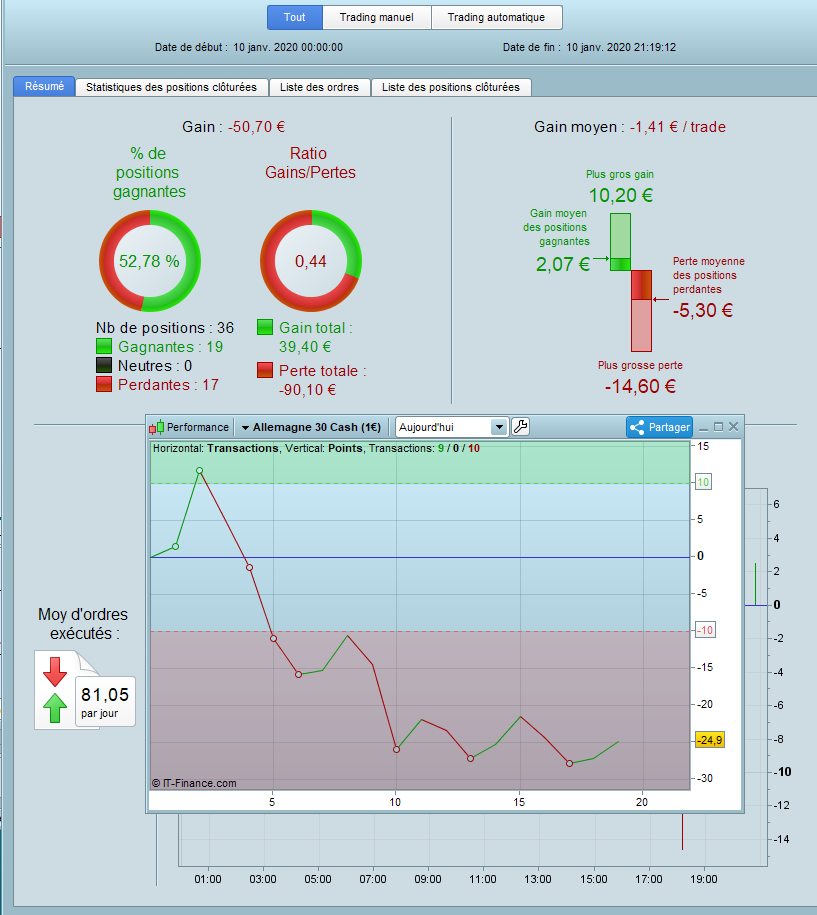Click the red down arrow orders icon
Viewport: 817px width, 915px height.
pos(55,671)
